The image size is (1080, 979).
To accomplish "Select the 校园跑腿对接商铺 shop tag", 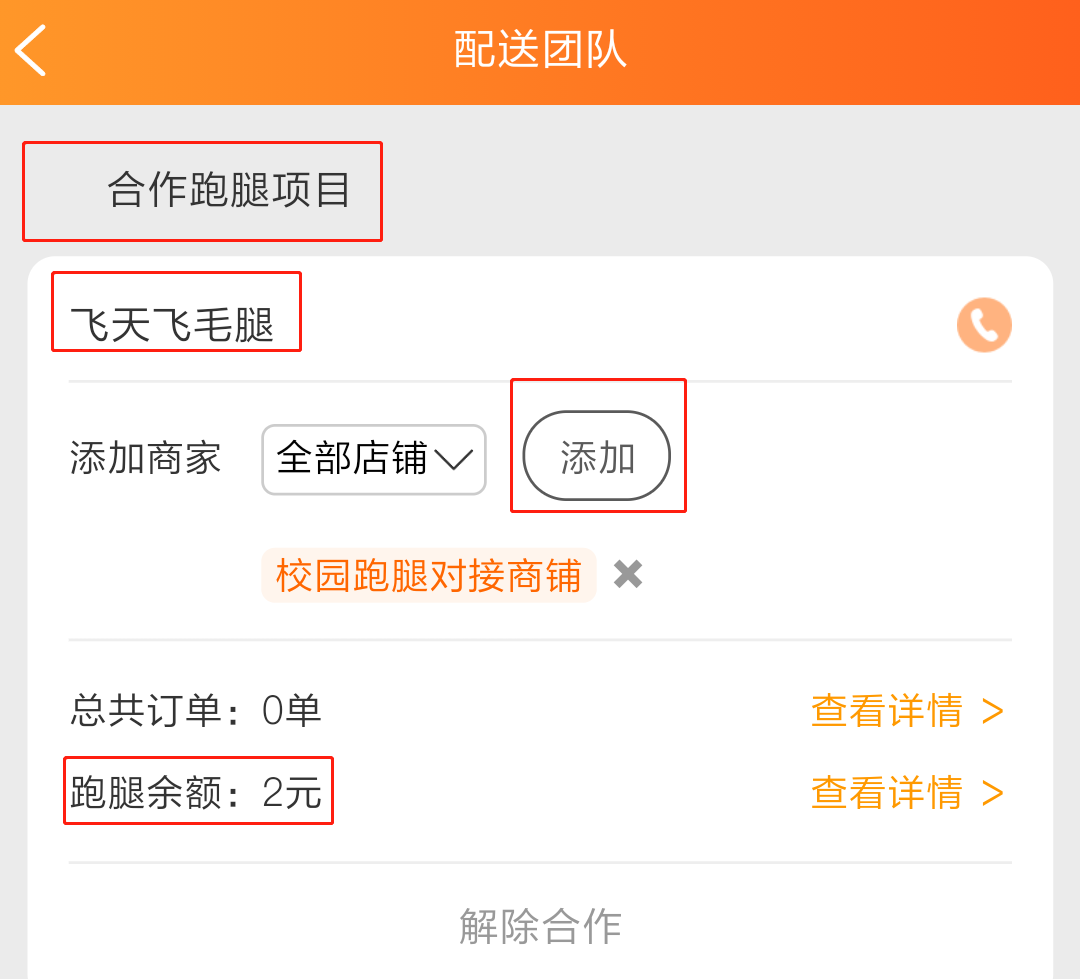I will click(428, 575).
